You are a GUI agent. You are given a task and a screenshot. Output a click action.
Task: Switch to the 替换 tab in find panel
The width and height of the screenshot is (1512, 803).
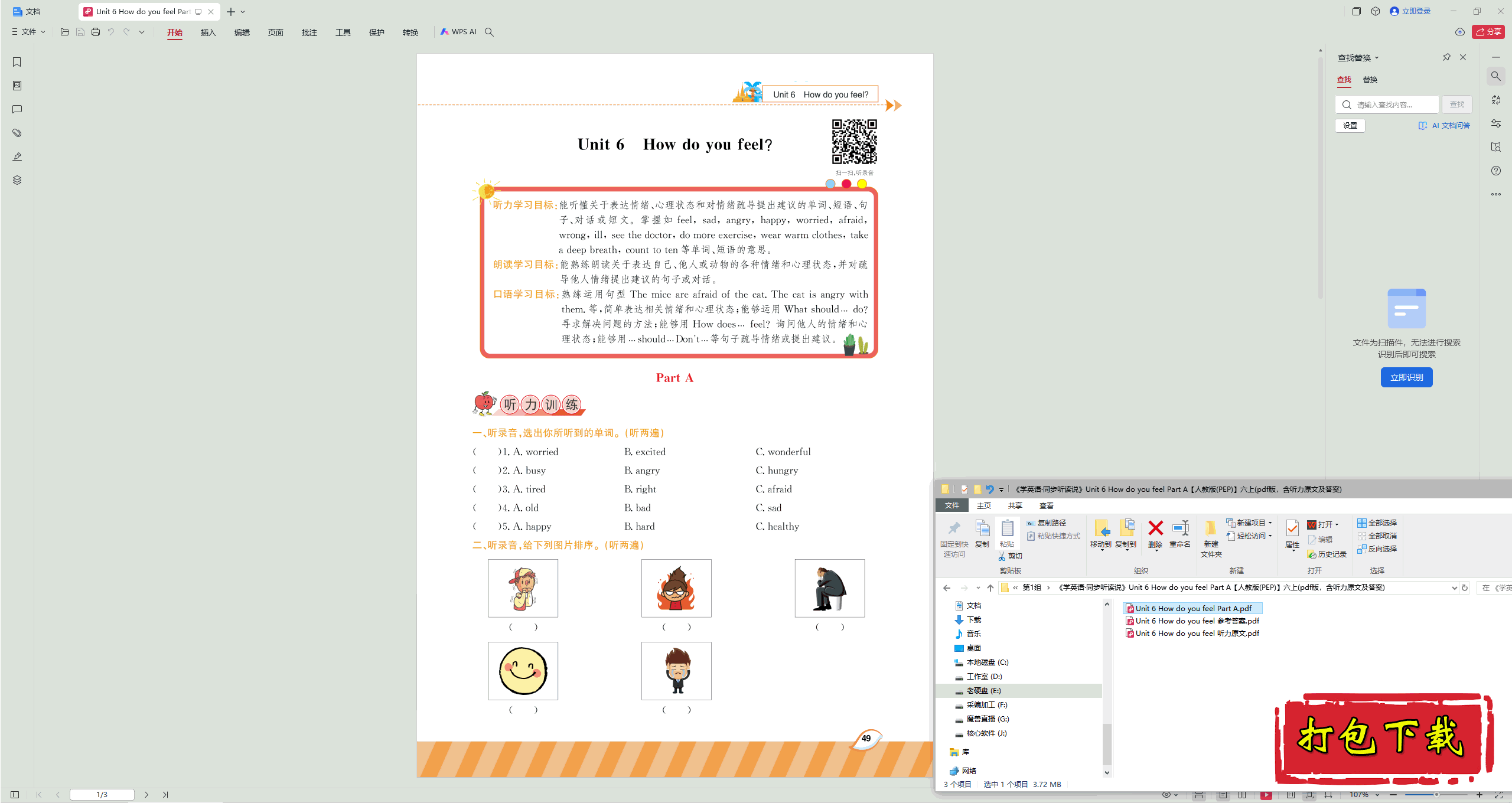click(x=1370, y=80)
